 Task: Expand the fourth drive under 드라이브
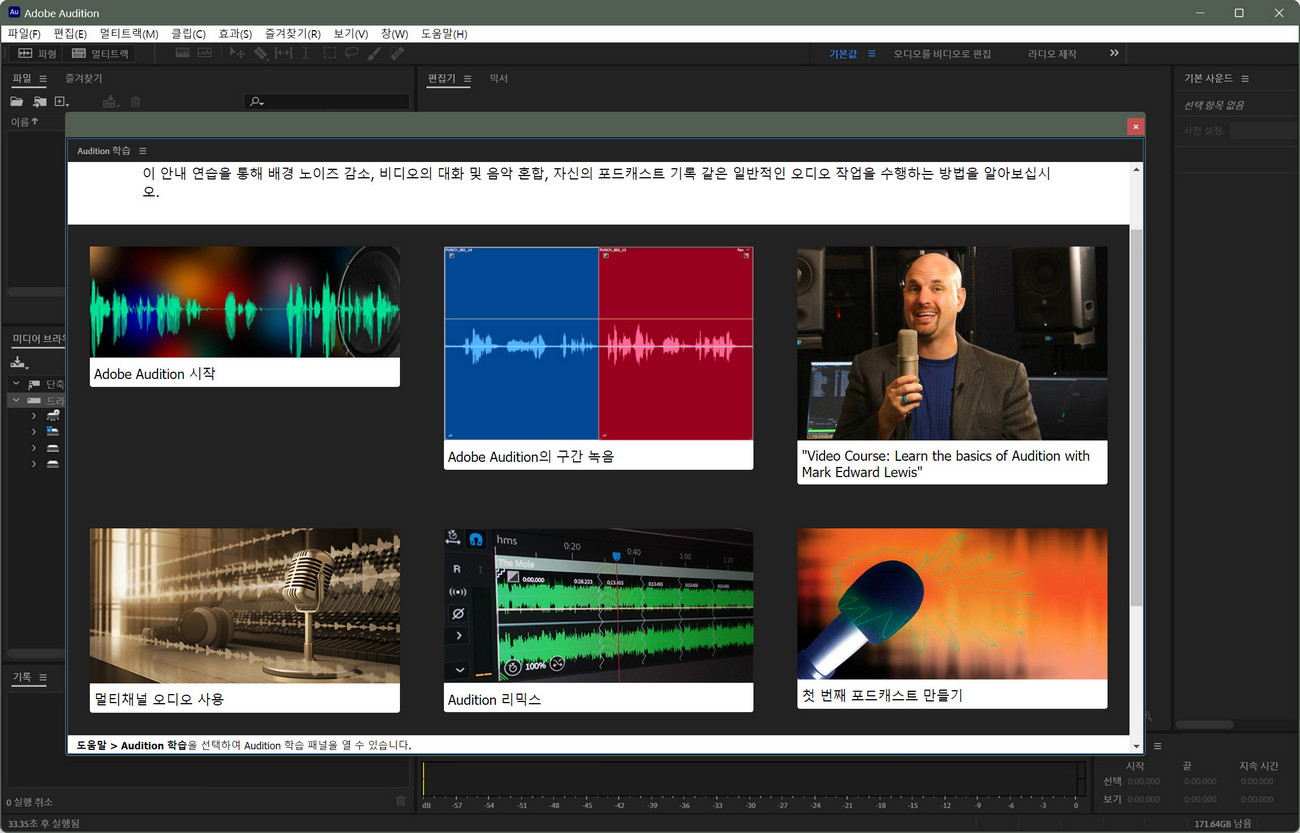[33, 464]
